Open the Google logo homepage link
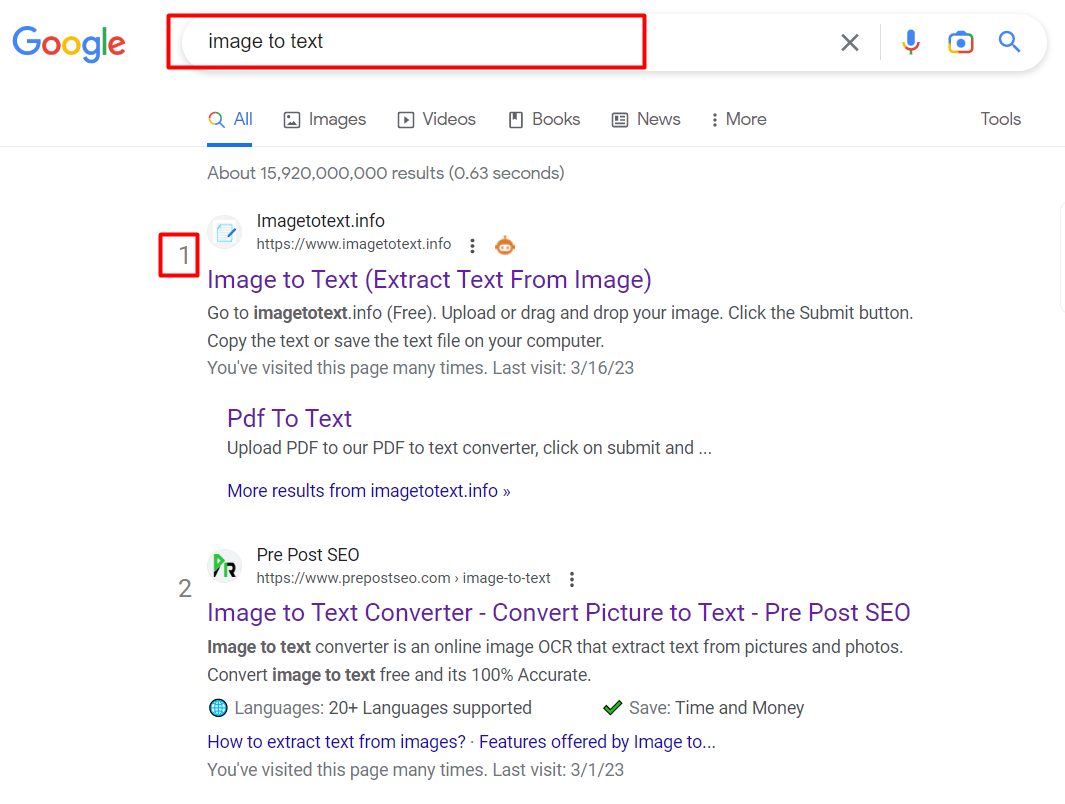 point(69,43)
